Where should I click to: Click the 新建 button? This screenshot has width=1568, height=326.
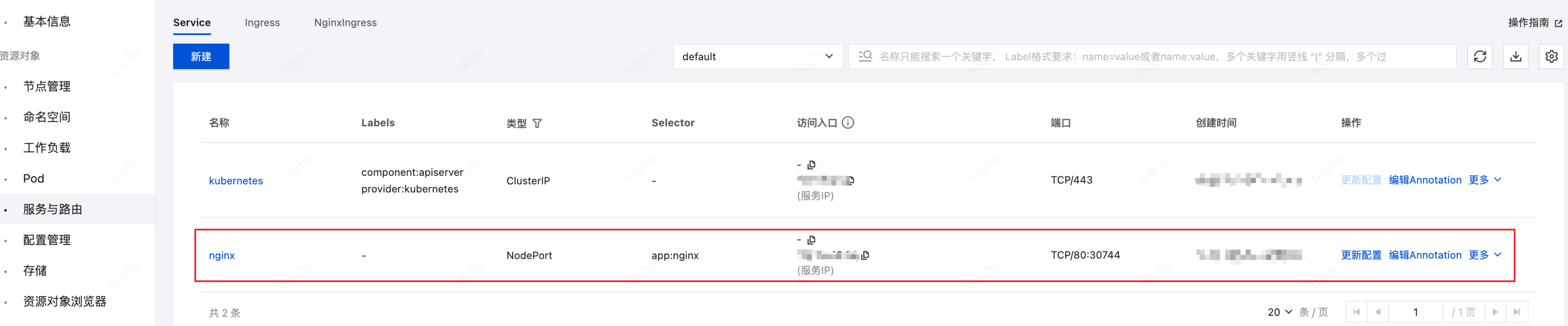point(201,57)
